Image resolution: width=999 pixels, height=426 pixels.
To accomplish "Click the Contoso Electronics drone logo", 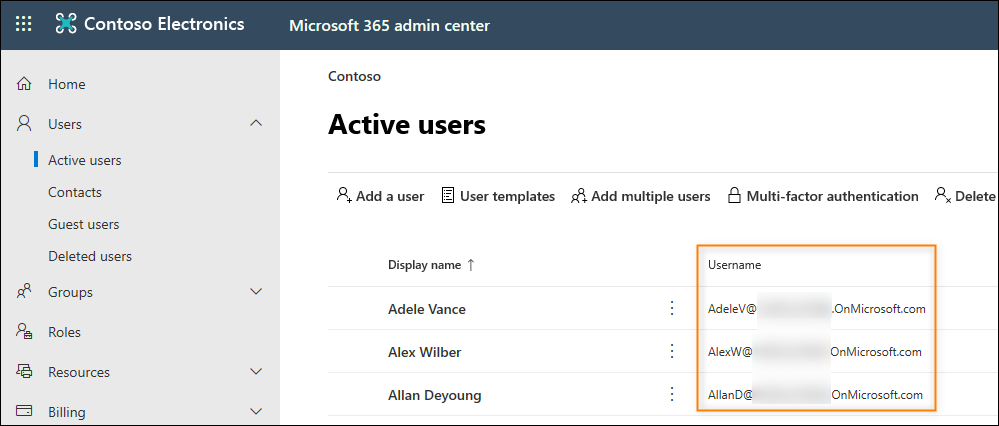I will click(66, 24).
